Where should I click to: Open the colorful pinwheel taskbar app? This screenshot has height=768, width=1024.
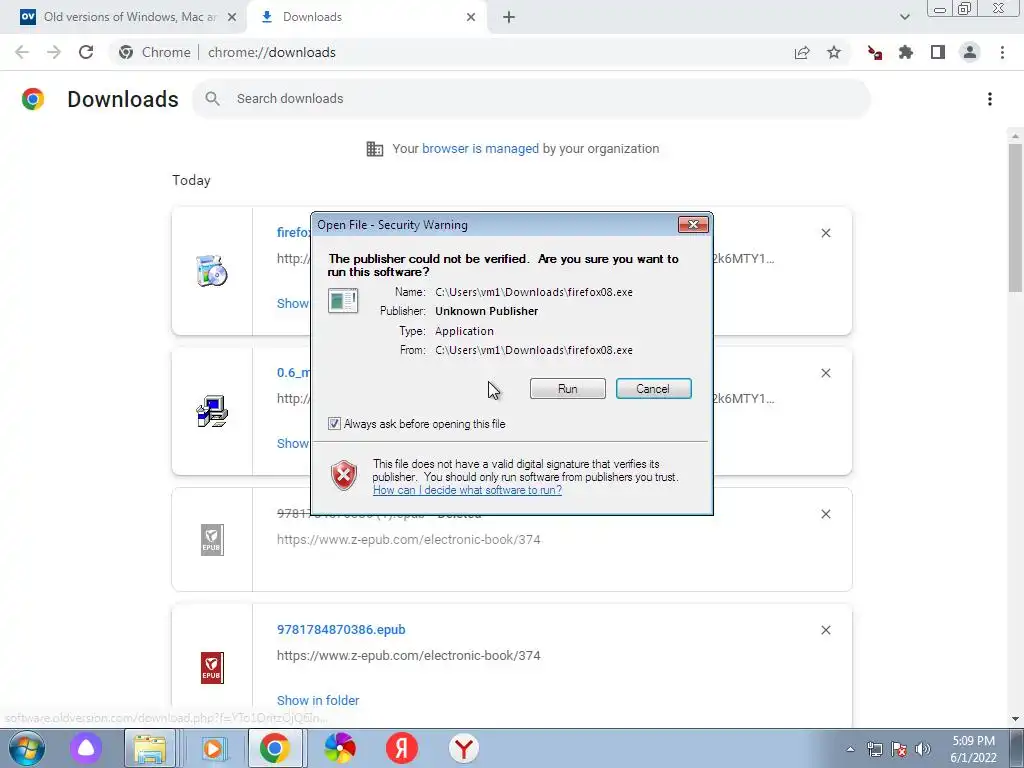340,748
